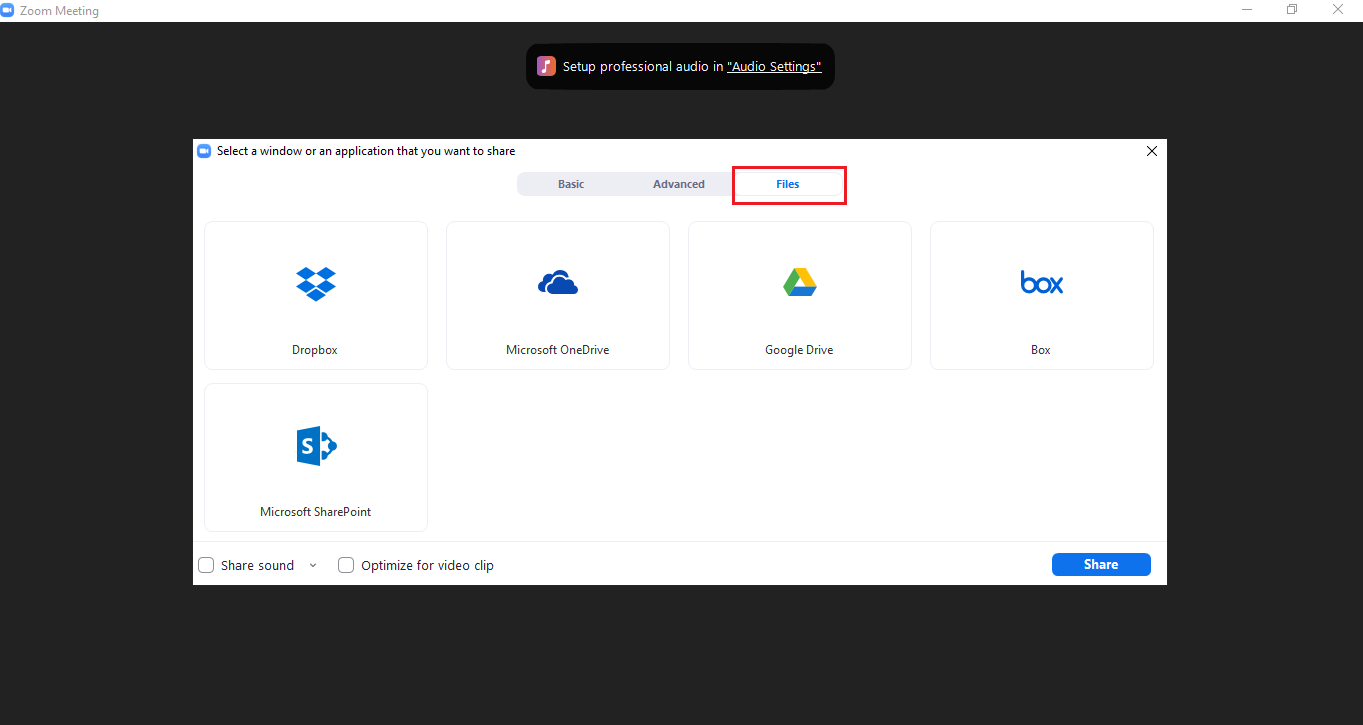Pick the Google Drive triangle icon
1363x725 pixels.
pyautogui.click(x=800, y=283)
